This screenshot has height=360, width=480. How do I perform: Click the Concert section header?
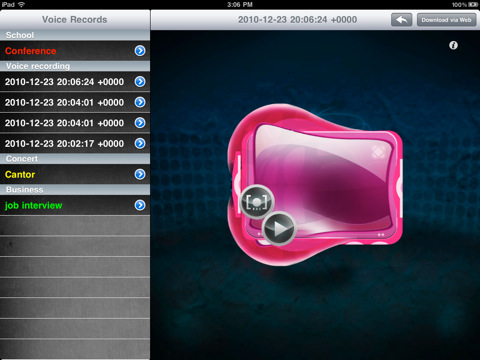(75, 159)
